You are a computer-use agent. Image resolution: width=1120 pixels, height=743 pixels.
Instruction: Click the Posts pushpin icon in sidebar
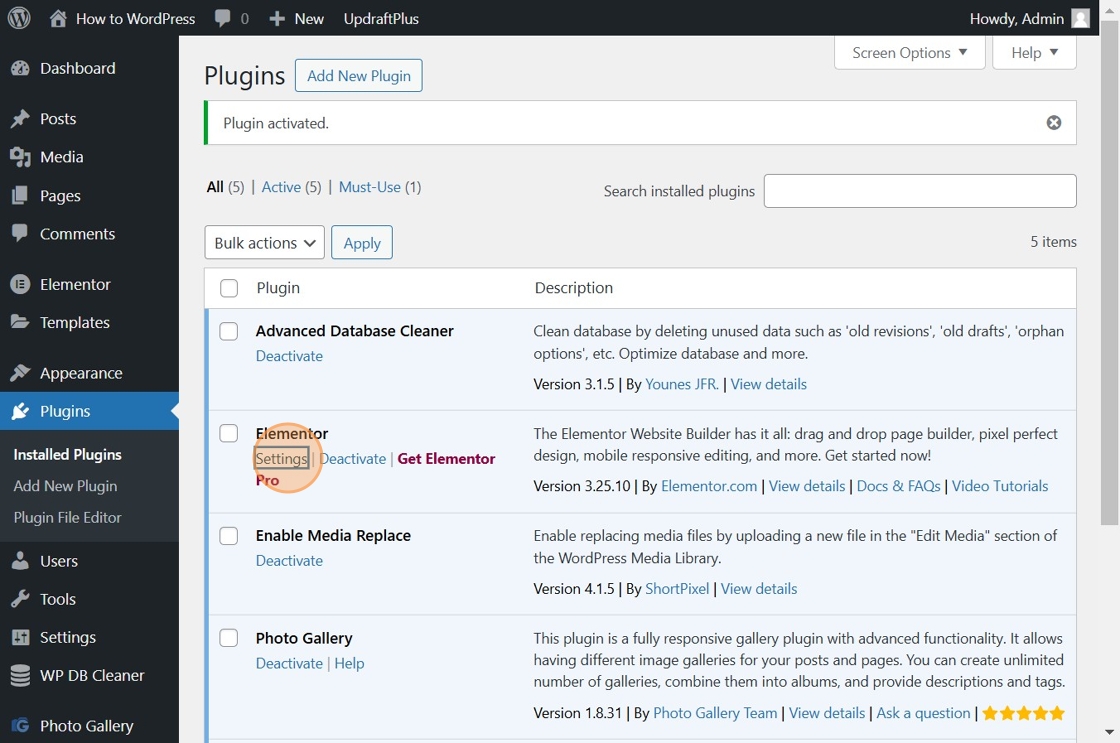point(20,119)
